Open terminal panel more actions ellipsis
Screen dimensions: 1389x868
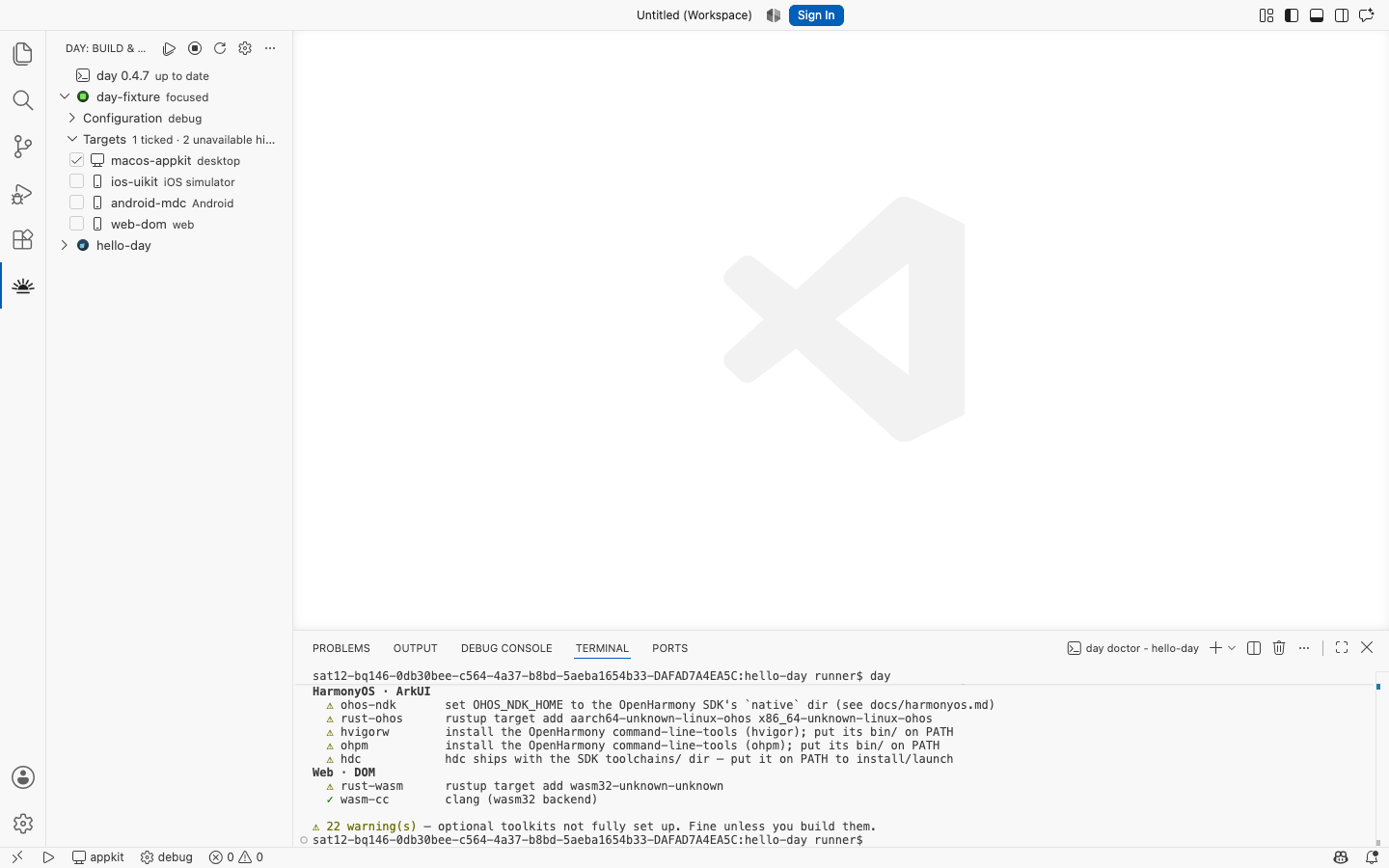tap(1304, 648)
